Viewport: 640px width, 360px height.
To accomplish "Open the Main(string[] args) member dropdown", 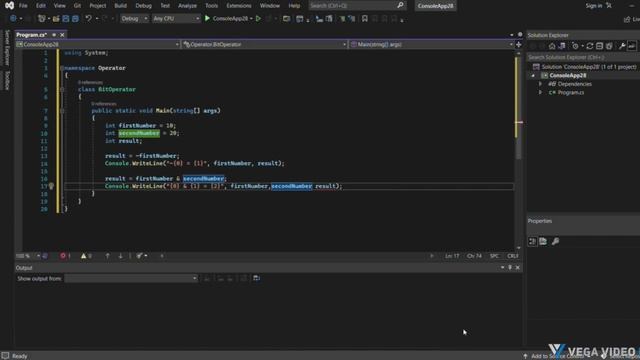I will click(431, 44).
